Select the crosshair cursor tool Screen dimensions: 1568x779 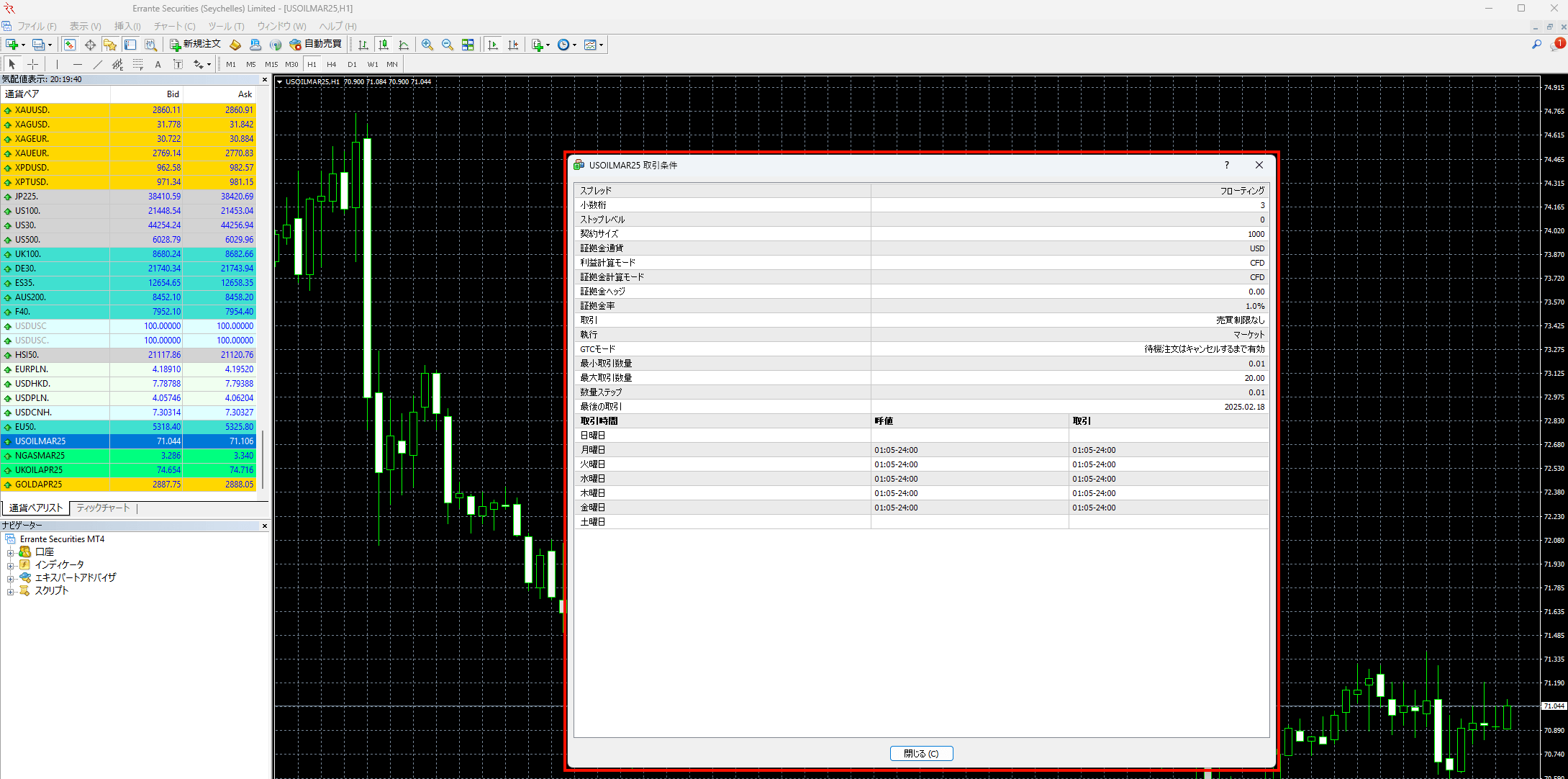(32, 64)
